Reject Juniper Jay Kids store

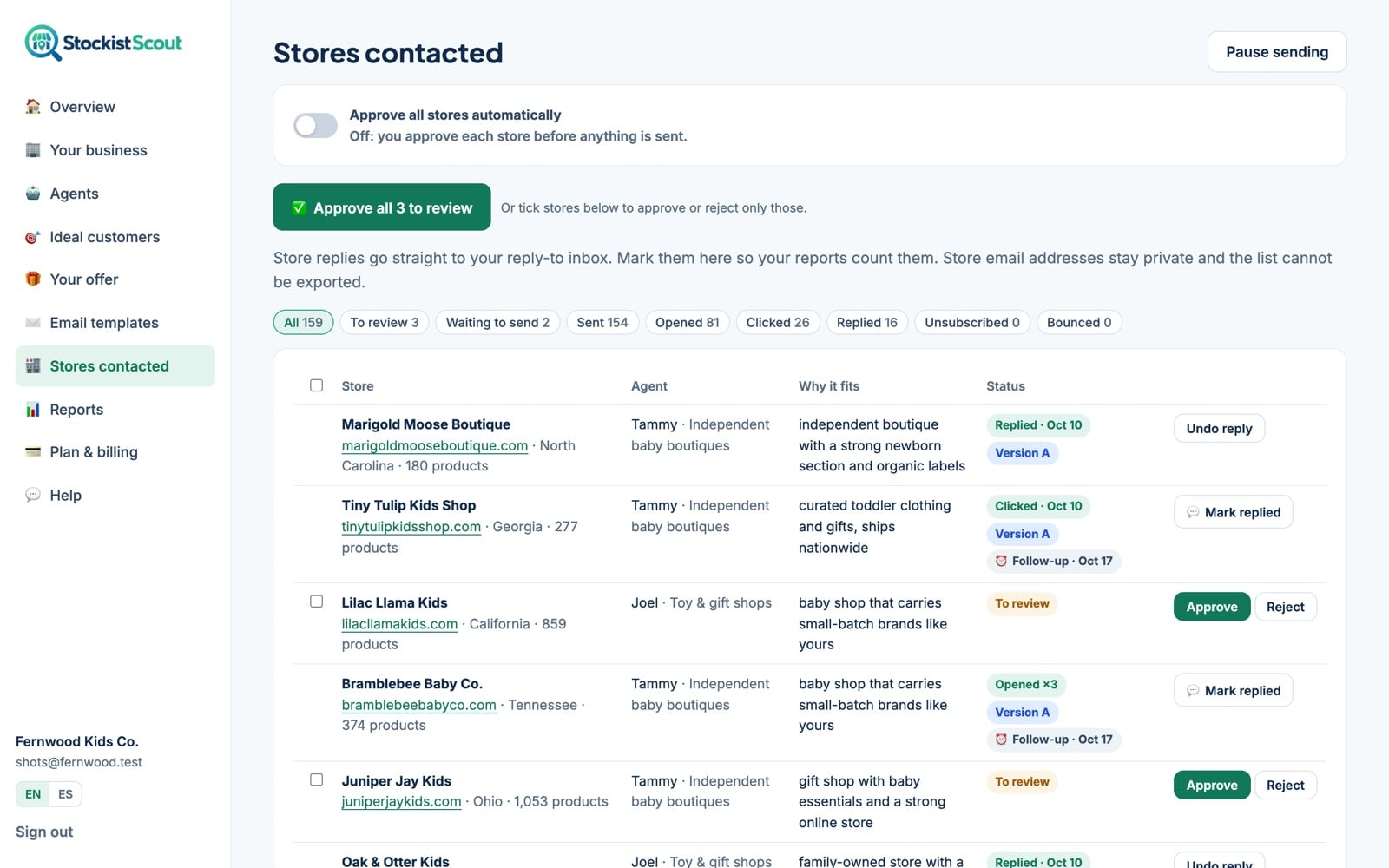1285,786
